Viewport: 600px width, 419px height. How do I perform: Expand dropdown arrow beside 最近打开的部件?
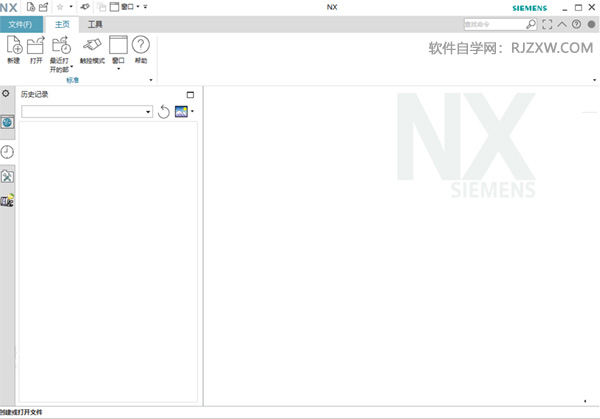click(x=72, y=67)
